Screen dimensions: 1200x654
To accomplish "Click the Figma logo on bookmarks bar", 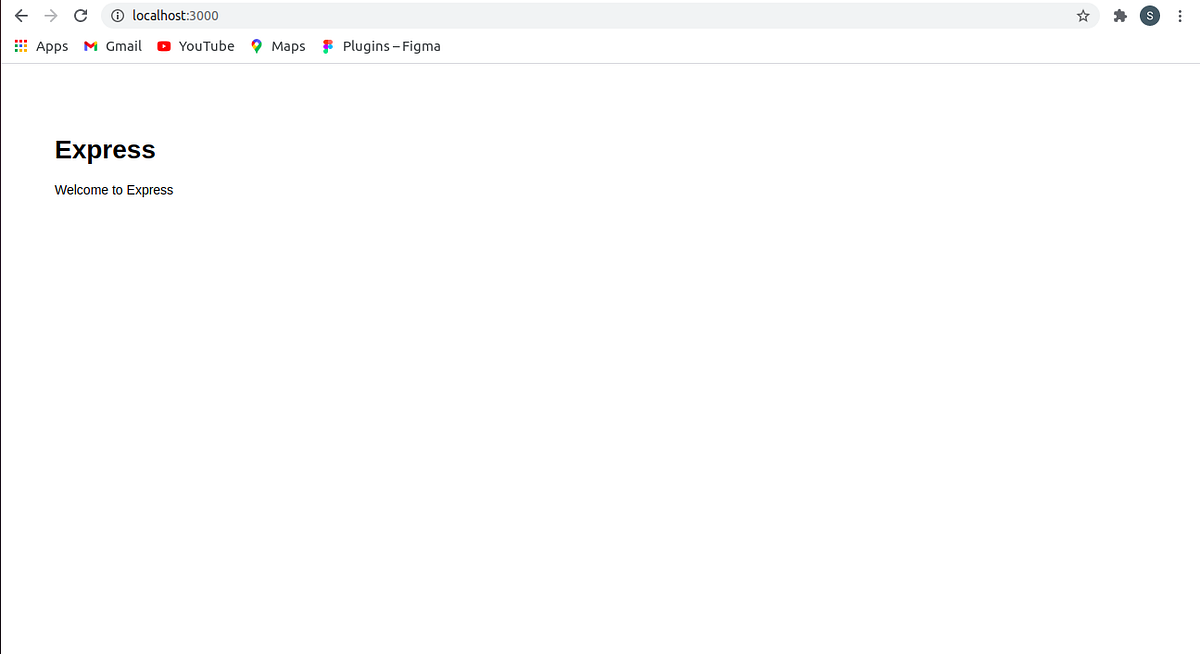I will [327, 46].
